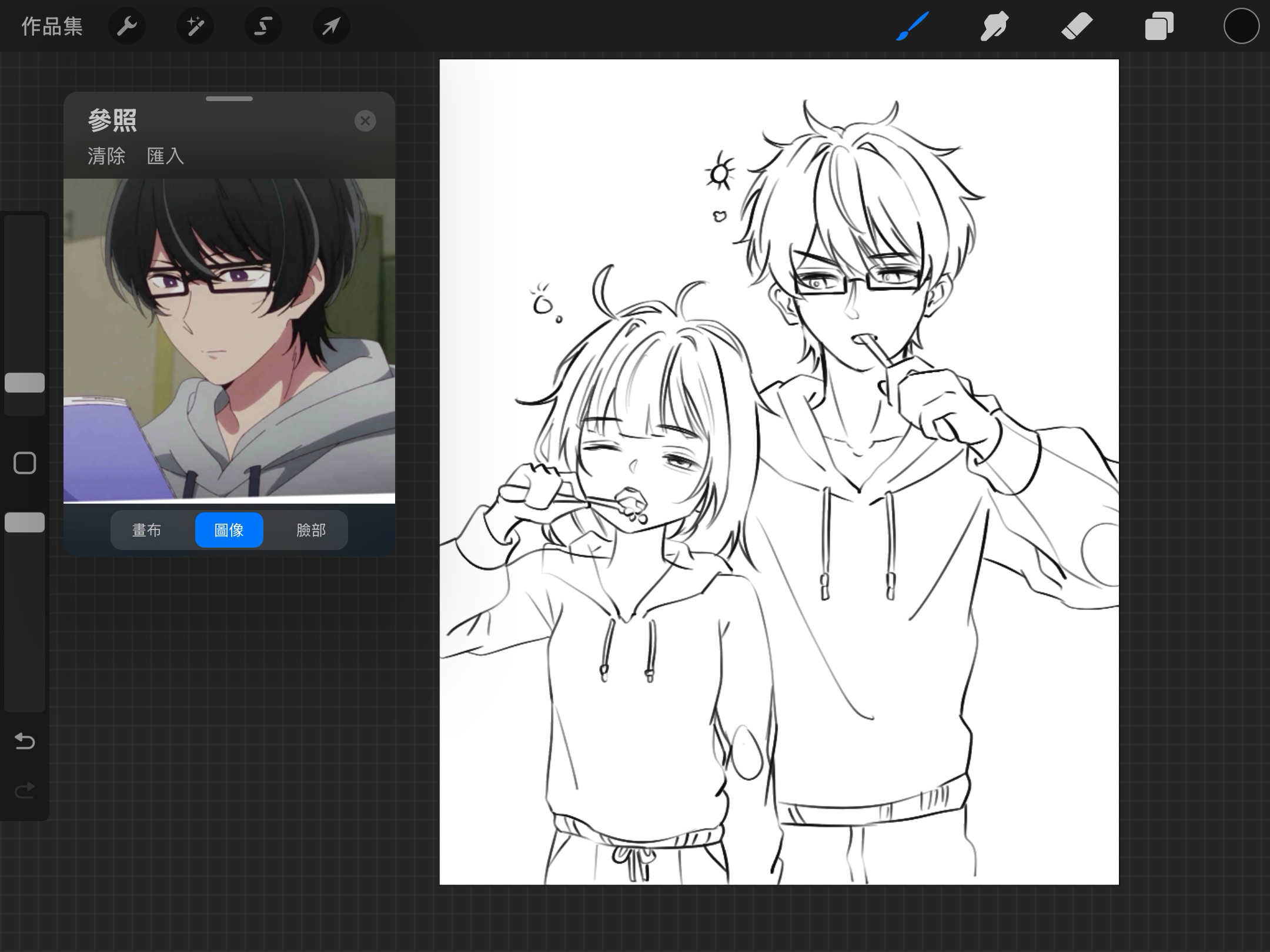Select the Eraser tool
Viewport: 1270px width, 952px height.
click(1077, 26)
